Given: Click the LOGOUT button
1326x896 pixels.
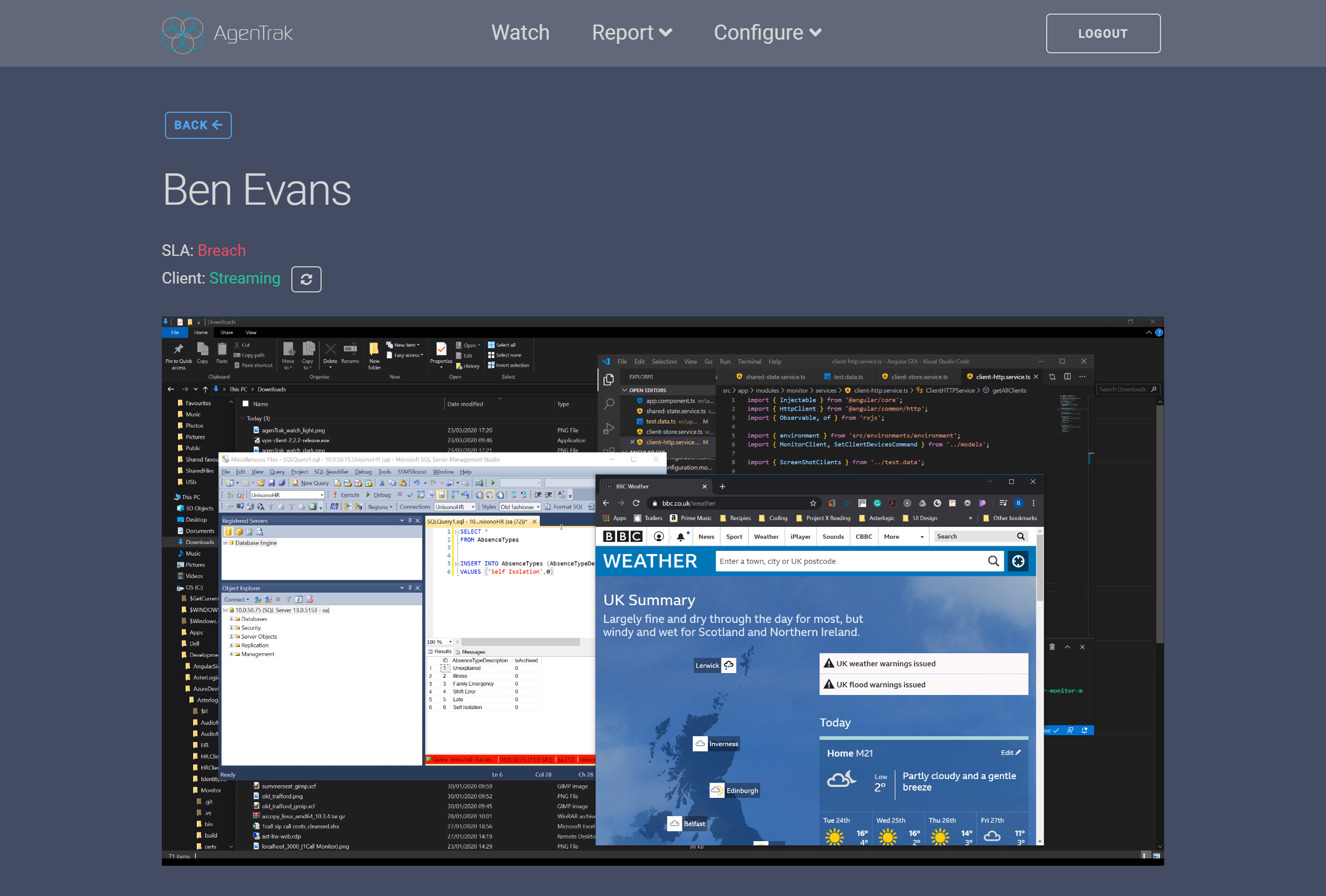Looking at the screenshot, I should pos(1103,33).
